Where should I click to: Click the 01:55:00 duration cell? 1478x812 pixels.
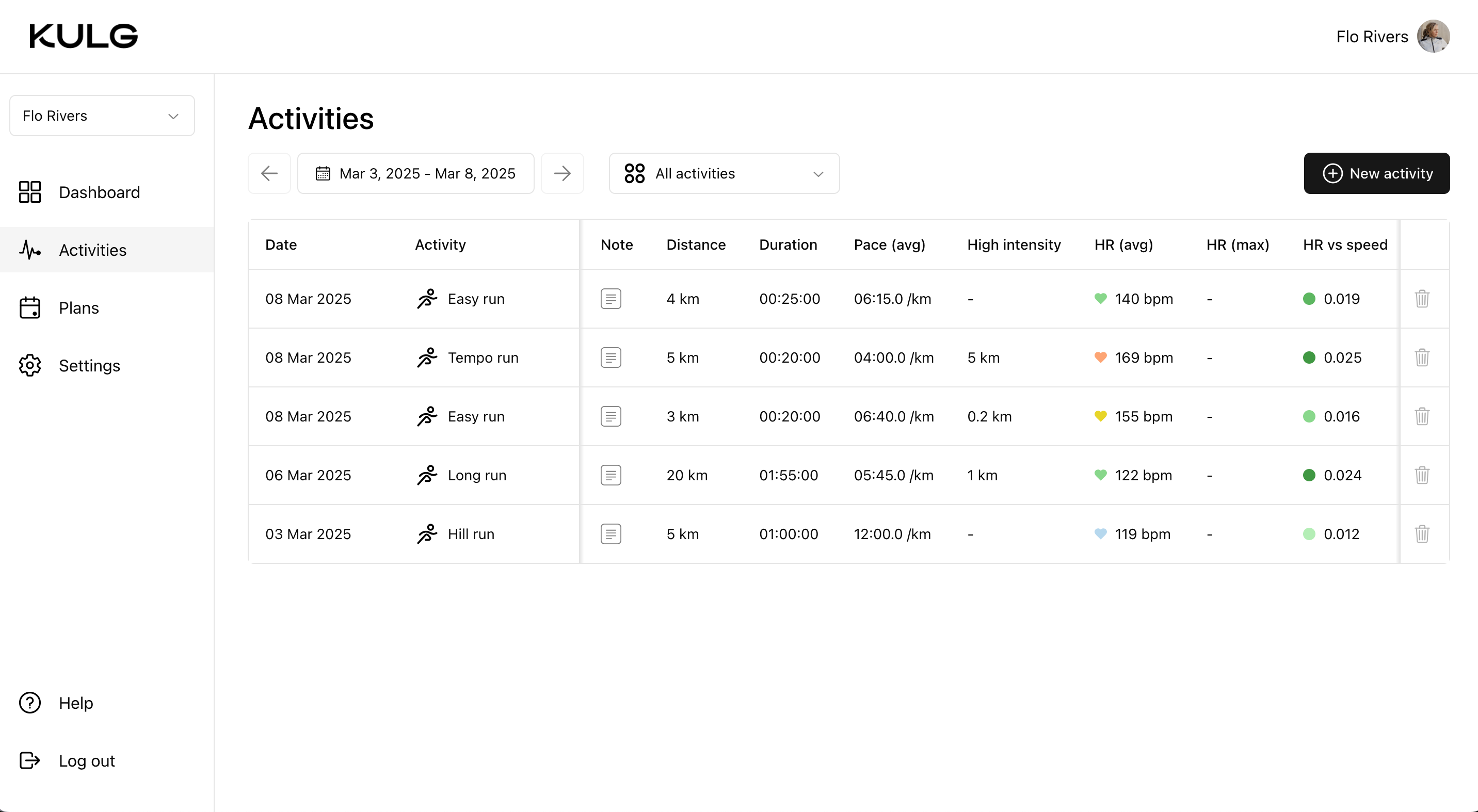(789, 476)
